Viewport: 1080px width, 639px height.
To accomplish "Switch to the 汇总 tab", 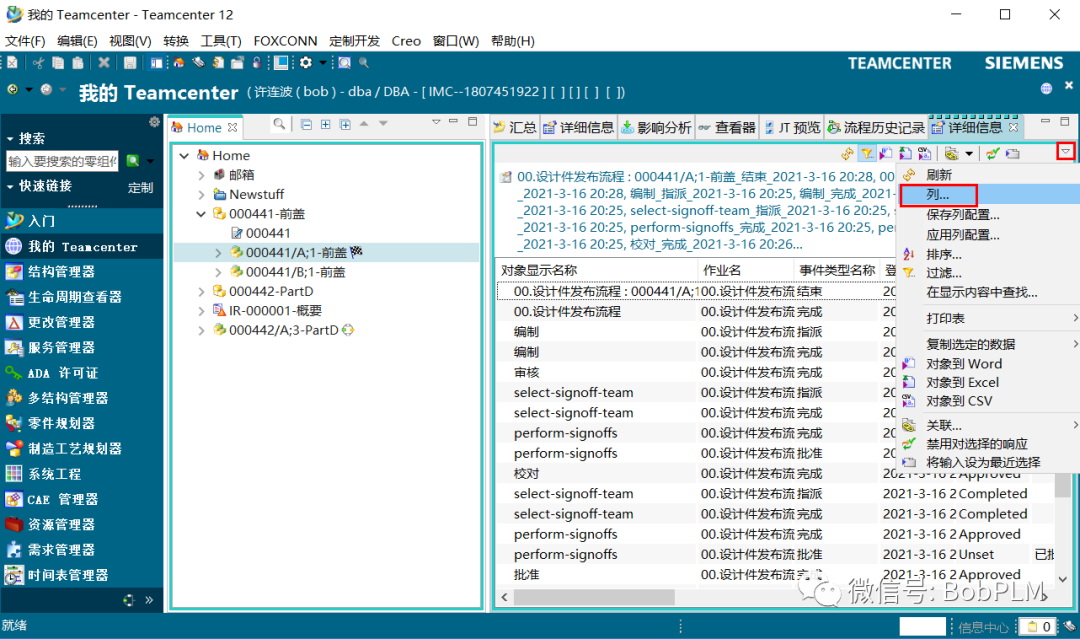I will [x=515, y=127].
